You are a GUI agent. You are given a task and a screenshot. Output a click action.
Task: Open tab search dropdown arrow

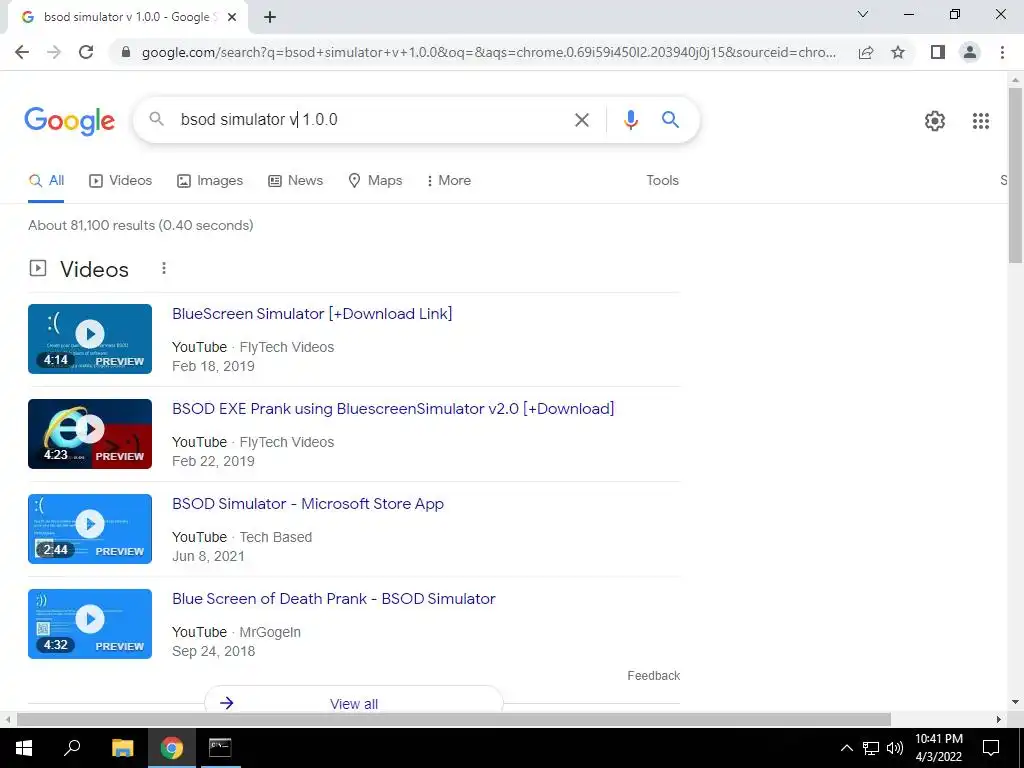point(863,14)
